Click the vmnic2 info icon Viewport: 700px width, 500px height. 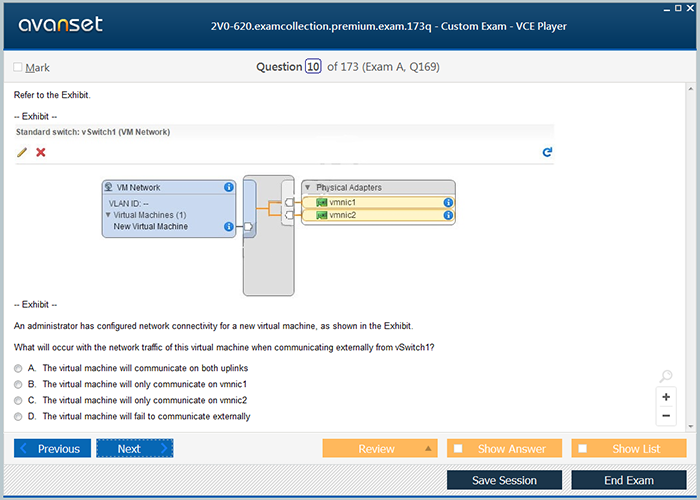(448, 215)
